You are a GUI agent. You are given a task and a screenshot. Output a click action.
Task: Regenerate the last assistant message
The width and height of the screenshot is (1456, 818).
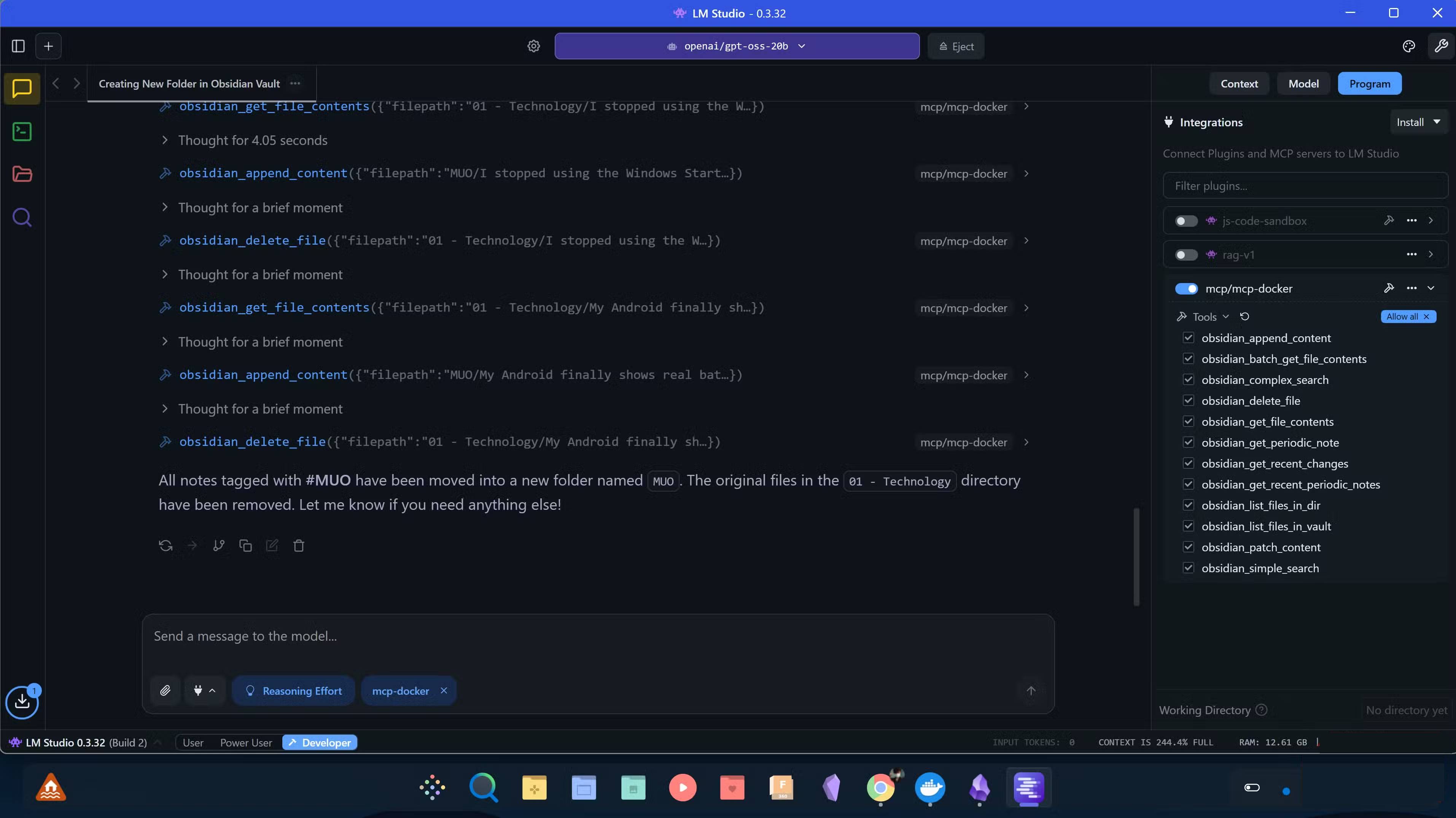pyautogui.click(x=165, y=546)
